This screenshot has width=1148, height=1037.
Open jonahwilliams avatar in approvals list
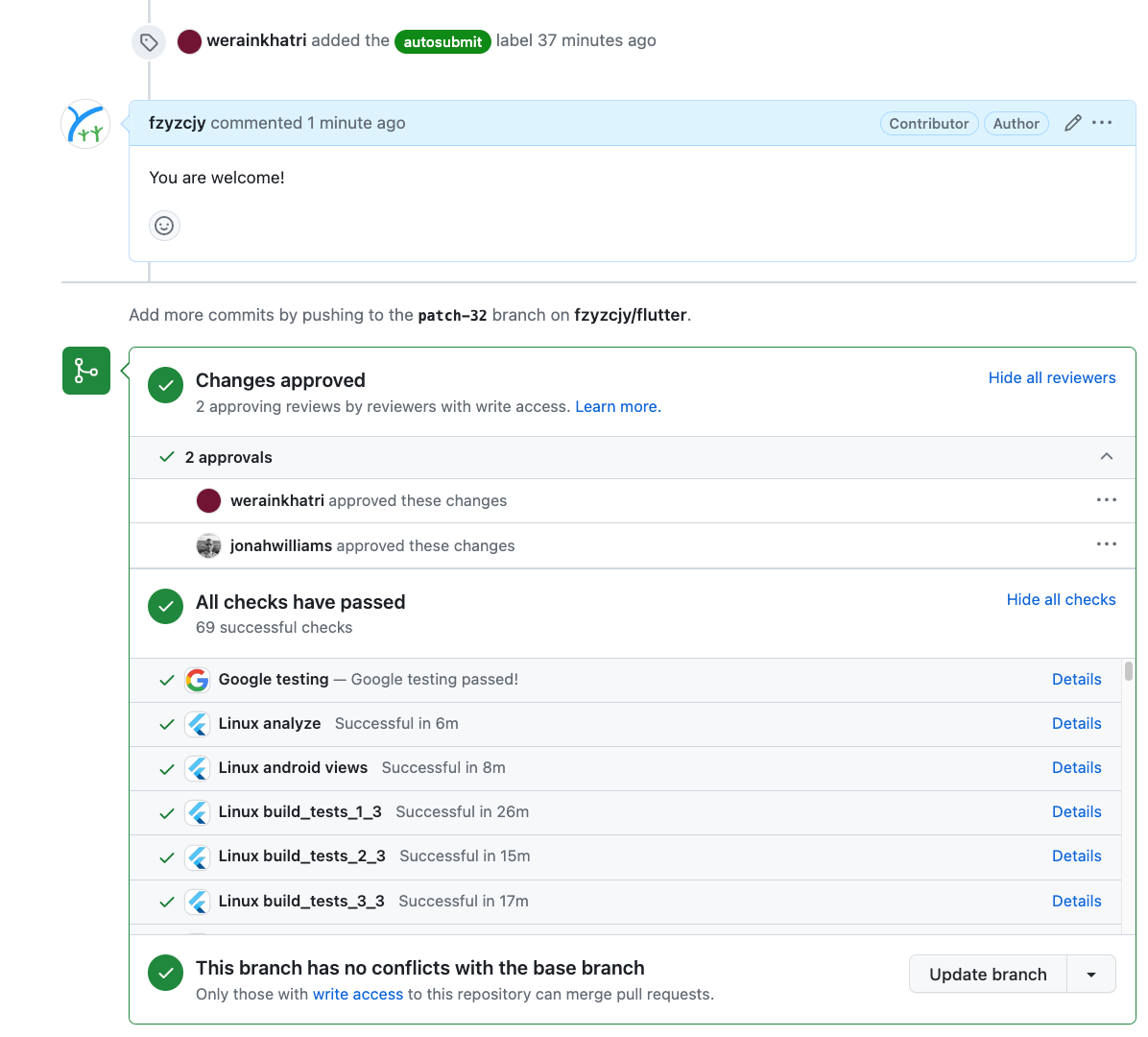[208, 545]
